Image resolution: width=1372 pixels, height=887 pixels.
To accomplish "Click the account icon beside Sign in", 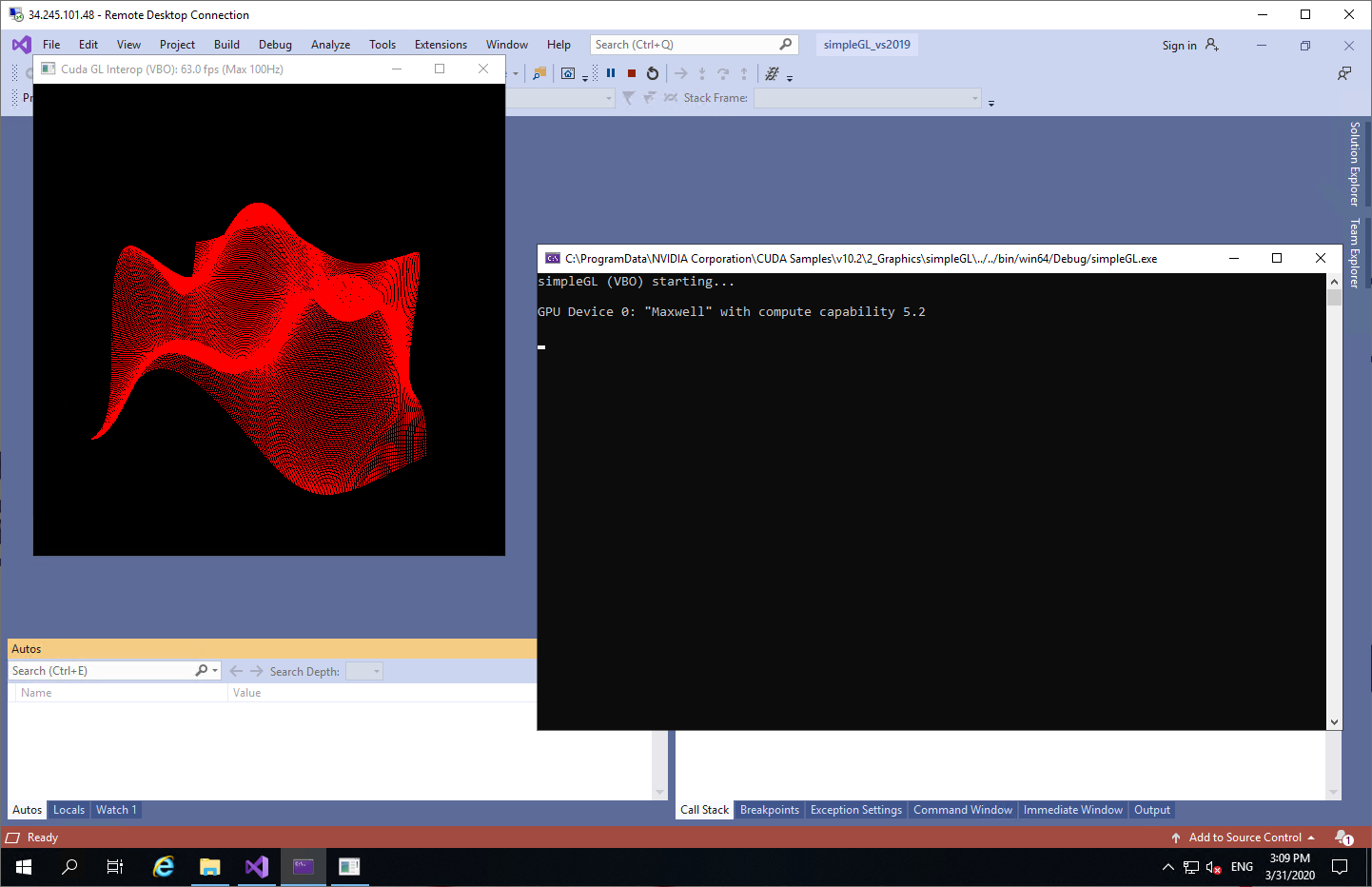I will point(1212,45).
